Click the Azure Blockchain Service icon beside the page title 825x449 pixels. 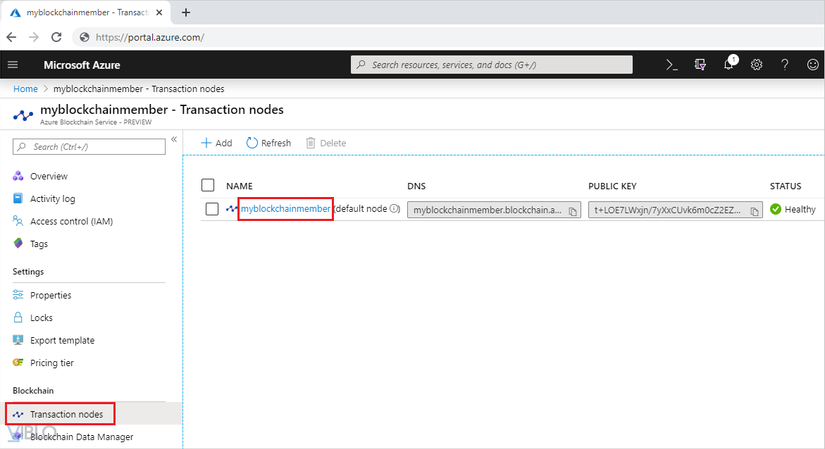tap(23, 115)
